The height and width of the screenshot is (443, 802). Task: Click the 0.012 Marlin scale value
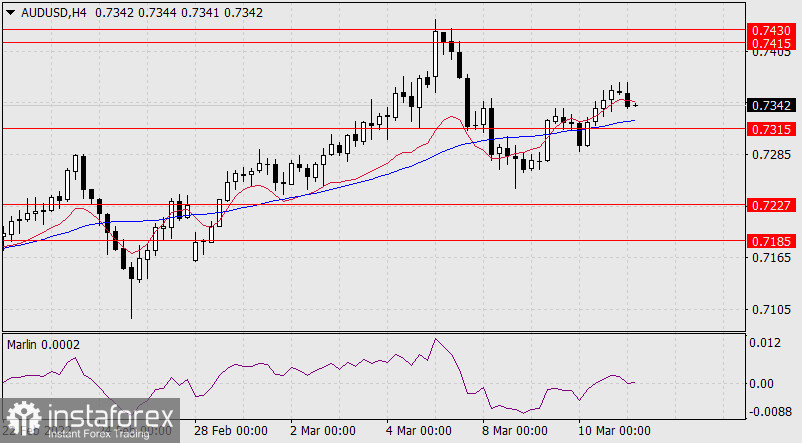tap(763, 343)
